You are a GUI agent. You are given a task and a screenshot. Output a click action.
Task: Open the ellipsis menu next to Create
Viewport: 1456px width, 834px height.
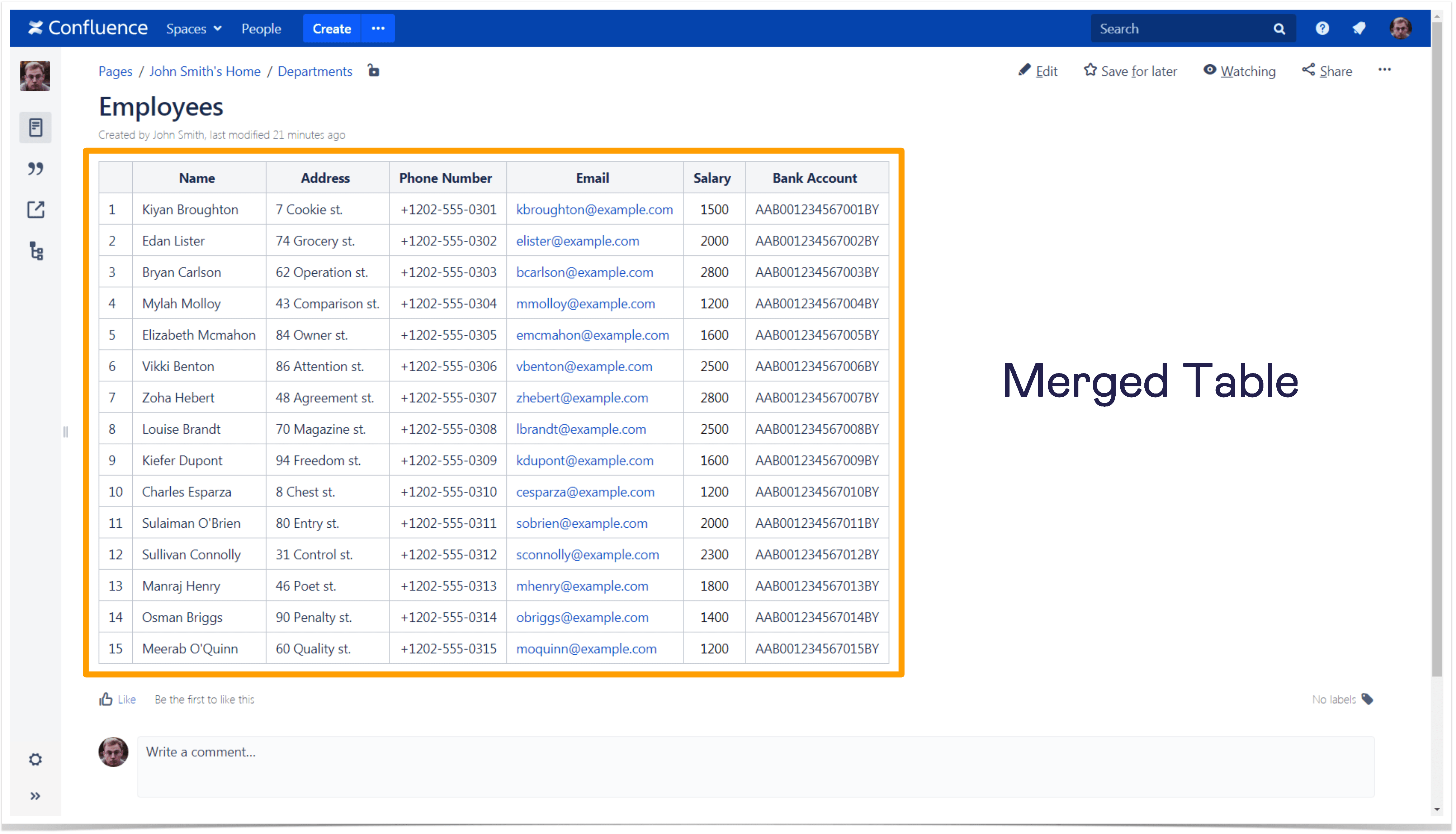[378, 28]
